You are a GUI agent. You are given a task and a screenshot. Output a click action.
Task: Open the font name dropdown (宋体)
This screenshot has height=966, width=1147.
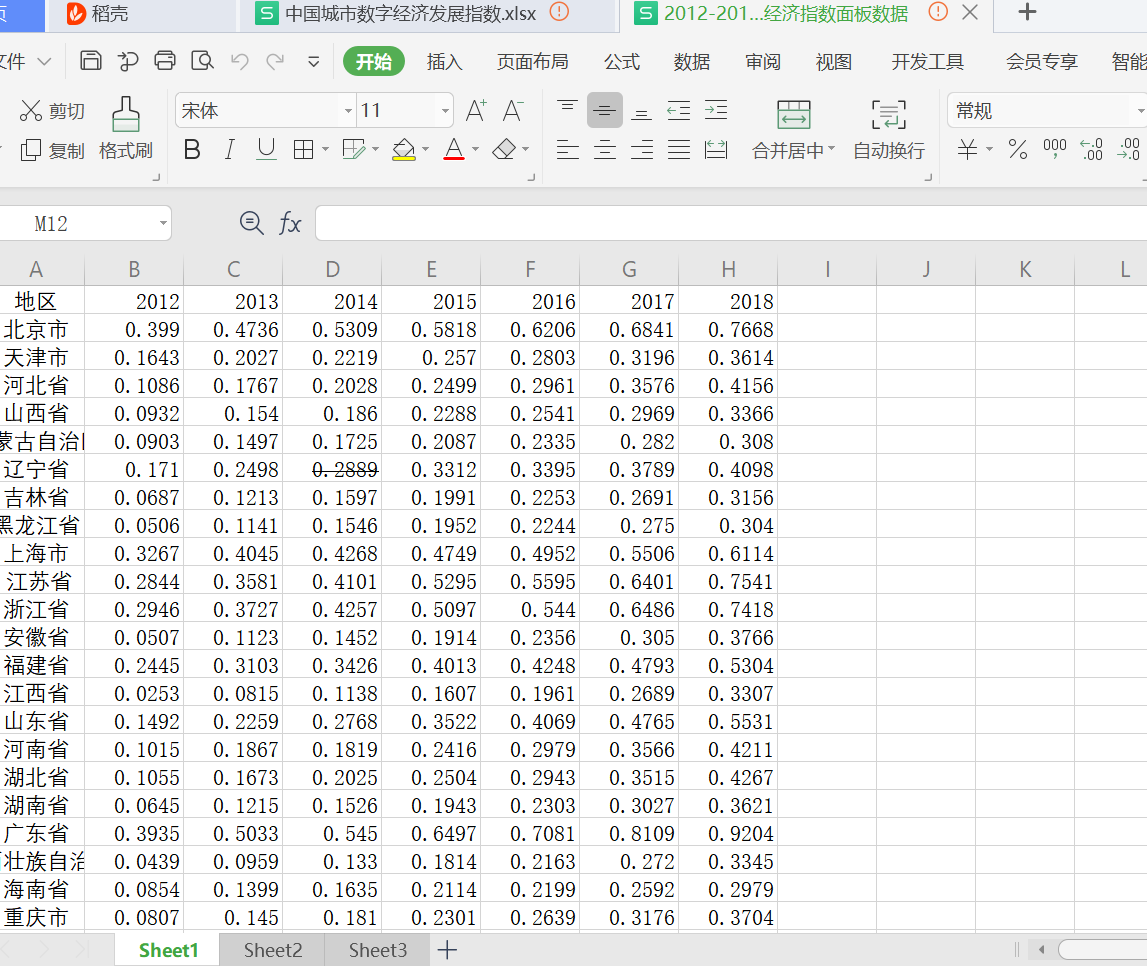point(348,111)
